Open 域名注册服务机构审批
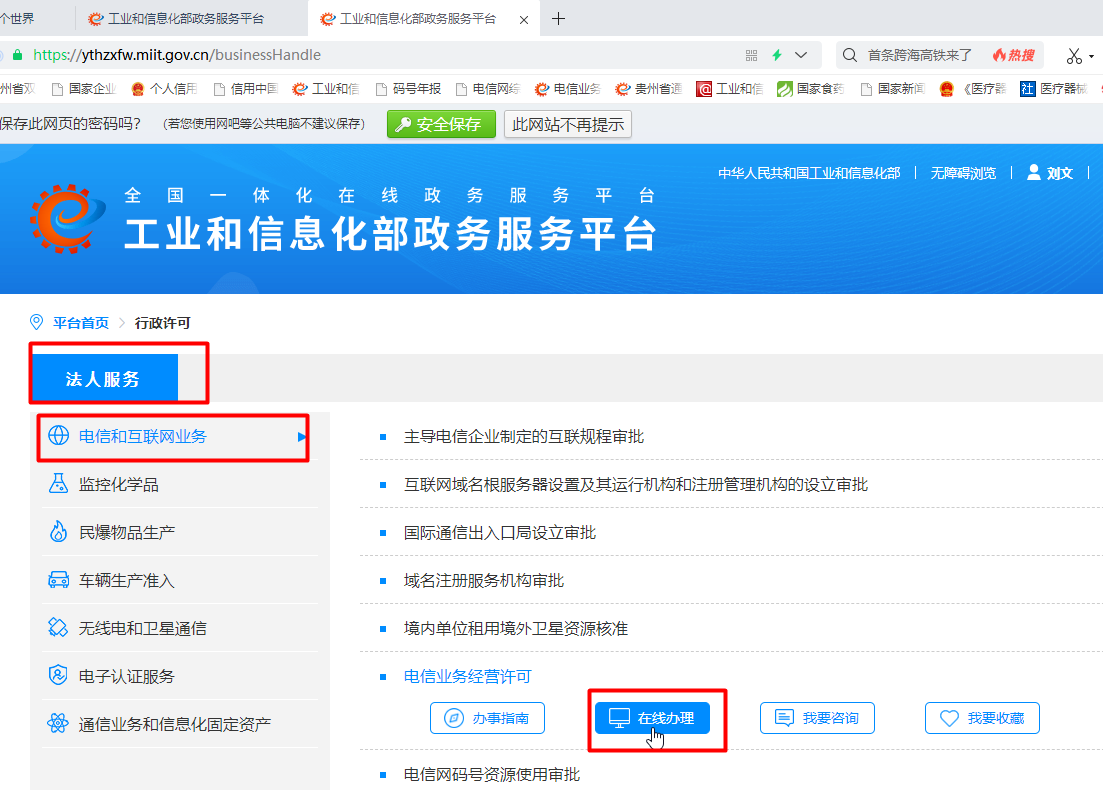Screen dimensions: 1103x790 tap(484, 580)
